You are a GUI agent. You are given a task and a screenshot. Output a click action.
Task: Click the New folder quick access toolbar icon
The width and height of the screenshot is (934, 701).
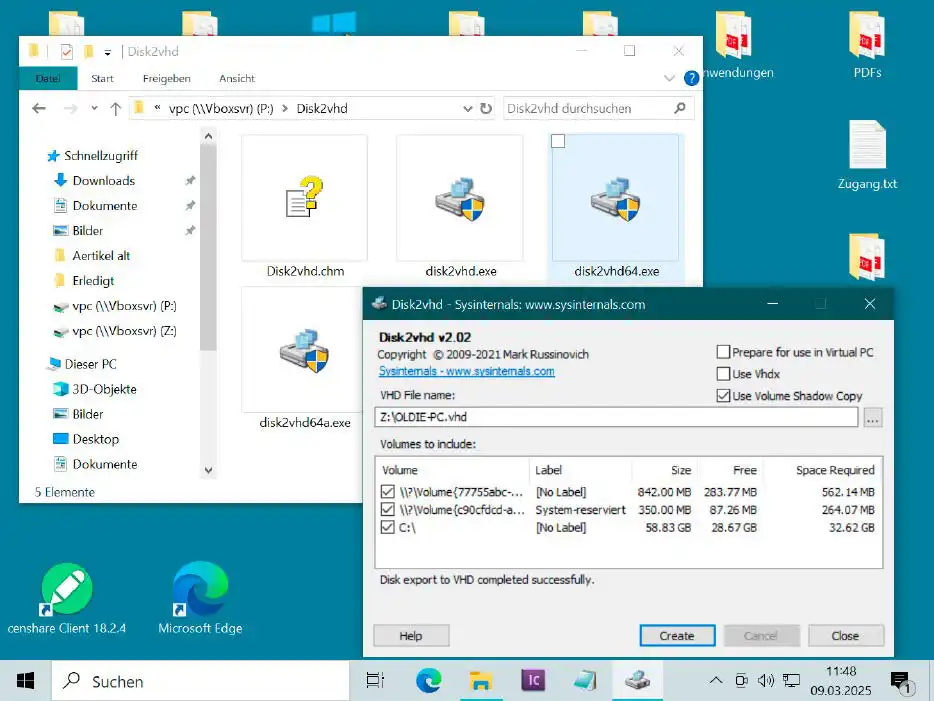click(x=88, y=52)
